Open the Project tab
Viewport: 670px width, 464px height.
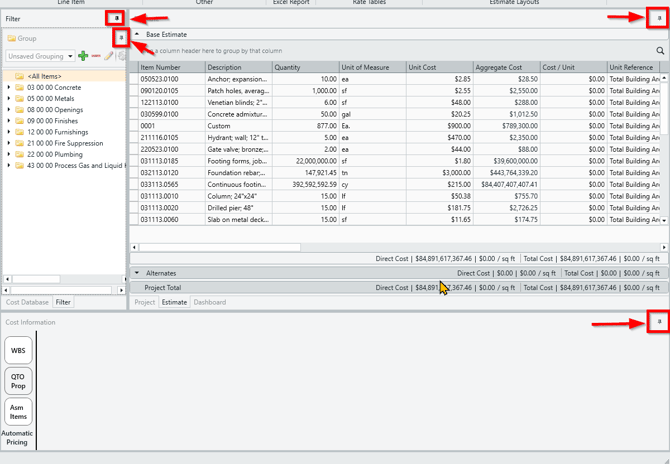144,302
